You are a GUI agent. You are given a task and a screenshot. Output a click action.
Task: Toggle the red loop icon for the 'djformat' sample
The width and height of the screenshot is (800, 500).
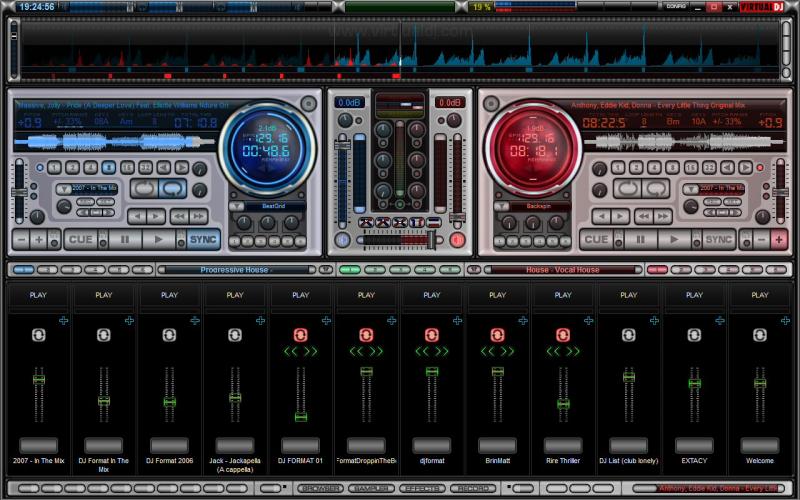[432, 335]
